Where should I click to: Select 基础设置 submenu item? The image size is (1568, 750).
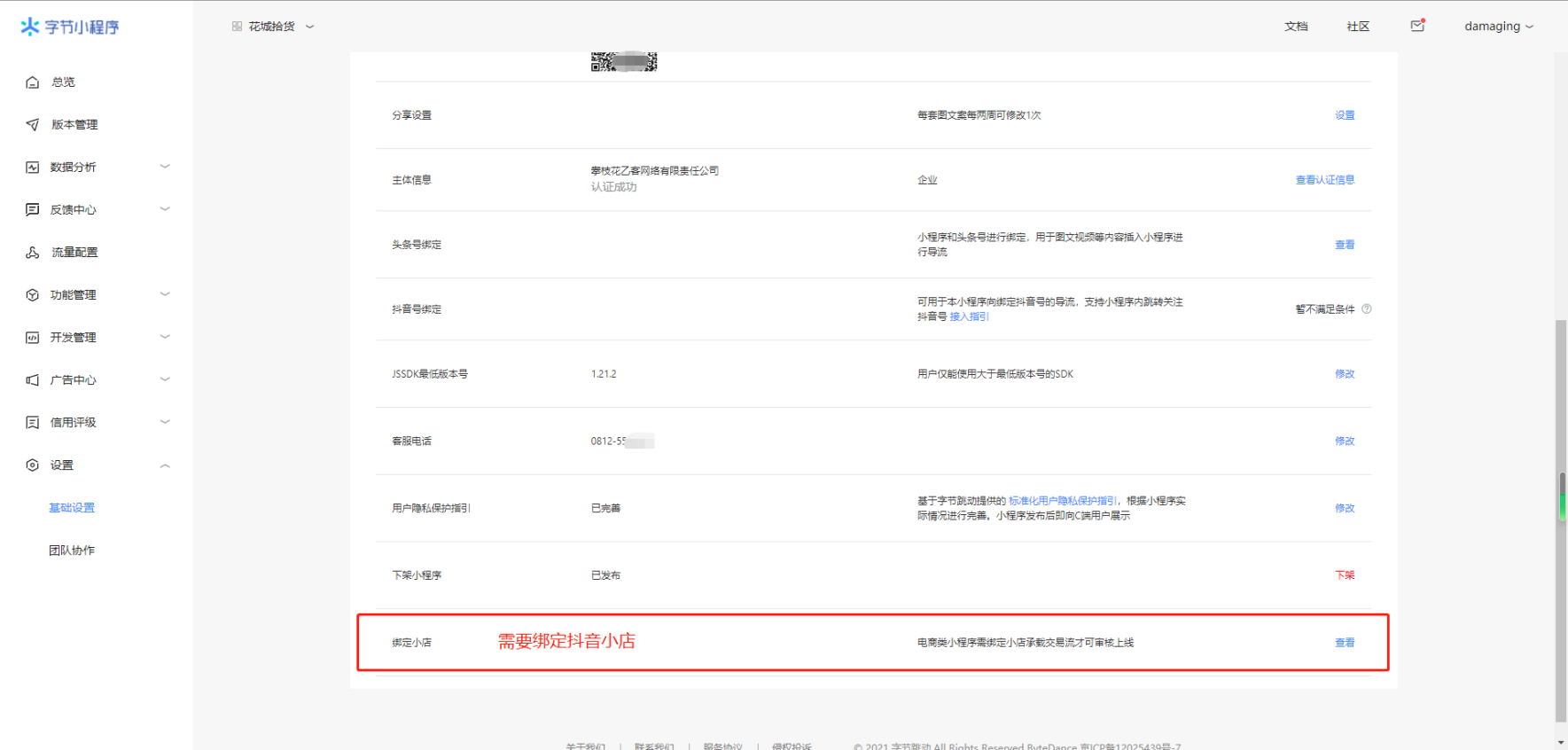click(72, 508)
